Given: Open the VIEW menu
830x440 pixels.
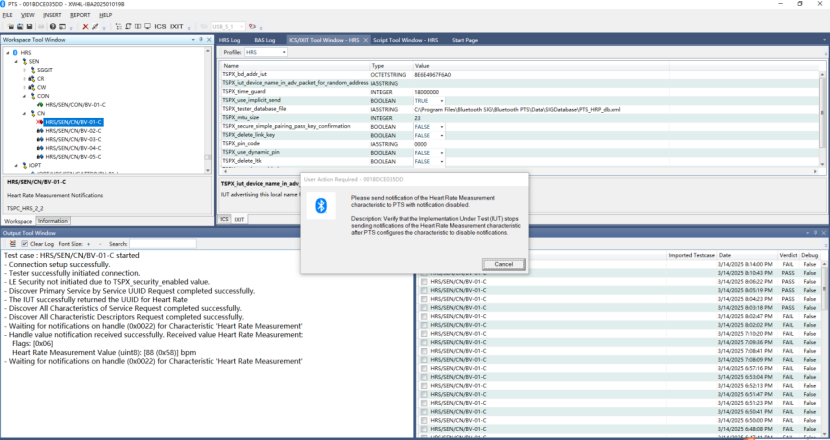Looking at the screenshot, I should pos(28,15).
